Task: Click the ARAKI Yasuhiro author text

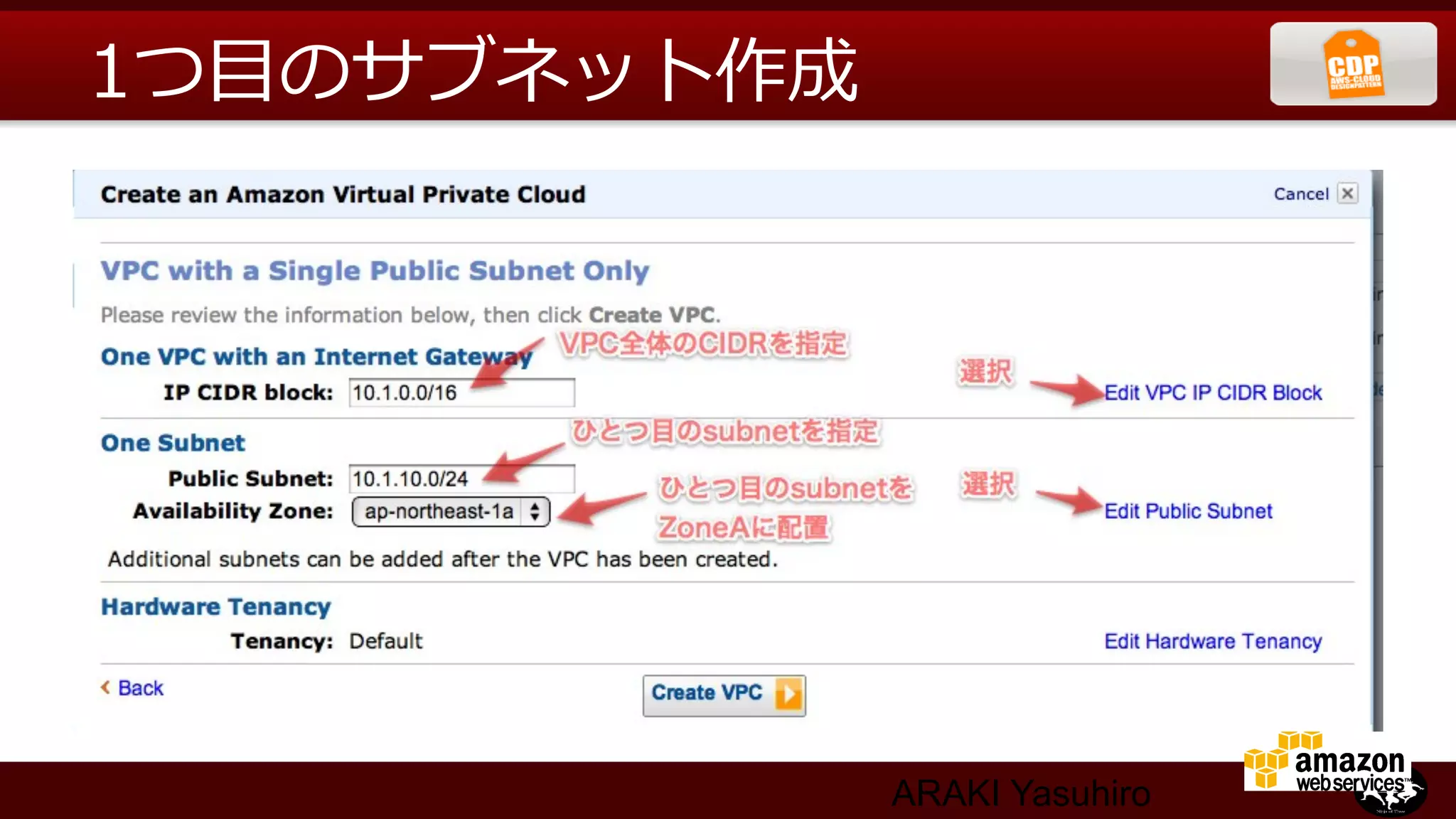Action: 1020,793
